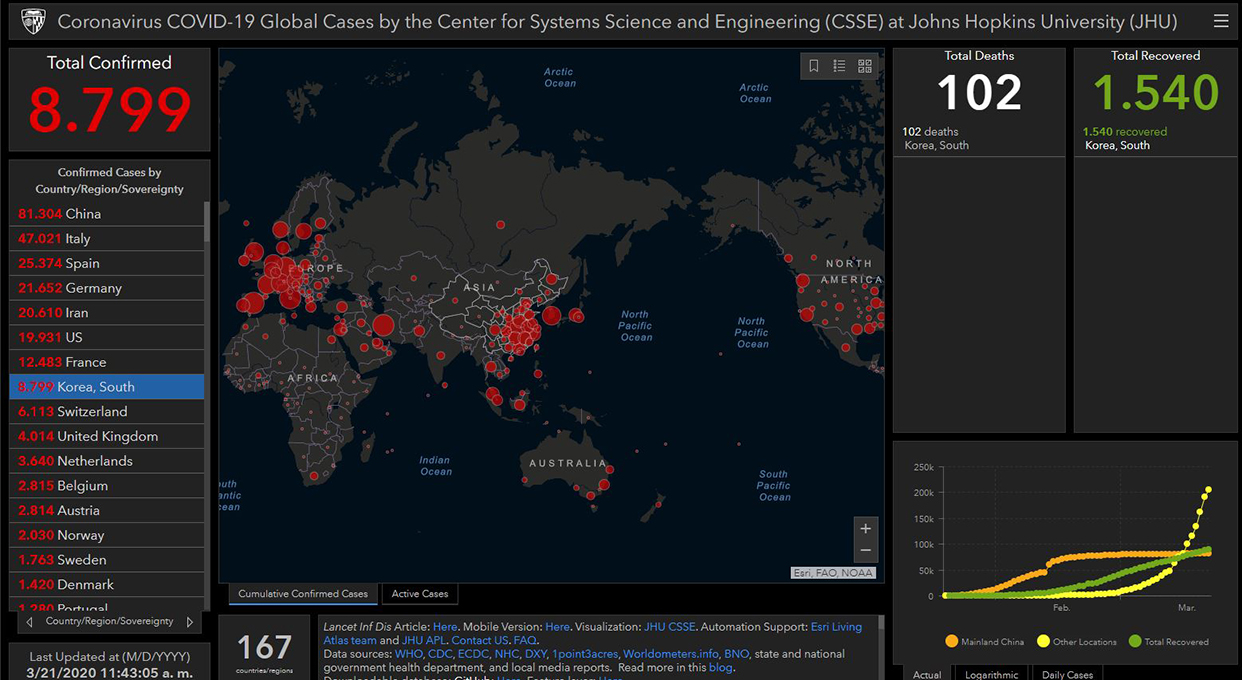The width and height of the screenshot is (1242, 680).
Task: Open the BNO data source link
Action: coord(736,654)
